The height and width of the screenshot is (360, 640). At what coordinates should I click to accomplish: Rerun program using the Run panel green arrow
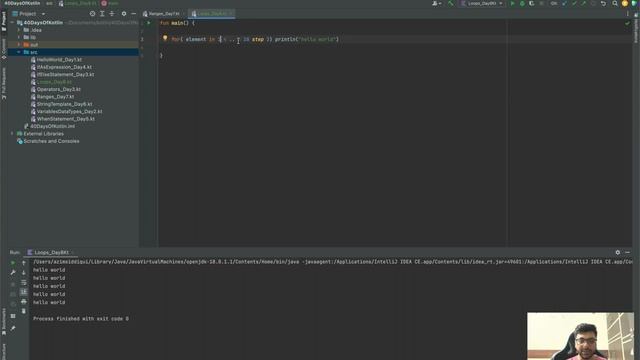click(x=13, y=263)
